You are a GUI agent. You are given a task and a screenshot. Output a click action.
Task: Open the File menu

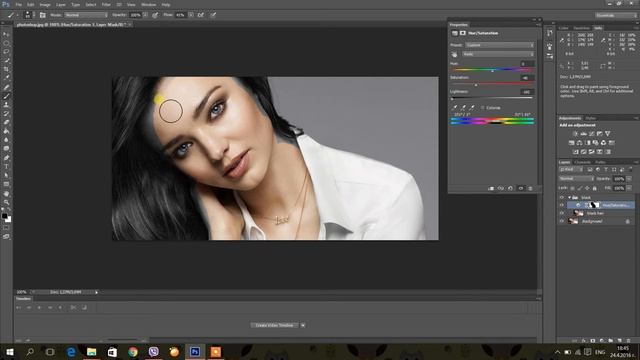point(18,4)
